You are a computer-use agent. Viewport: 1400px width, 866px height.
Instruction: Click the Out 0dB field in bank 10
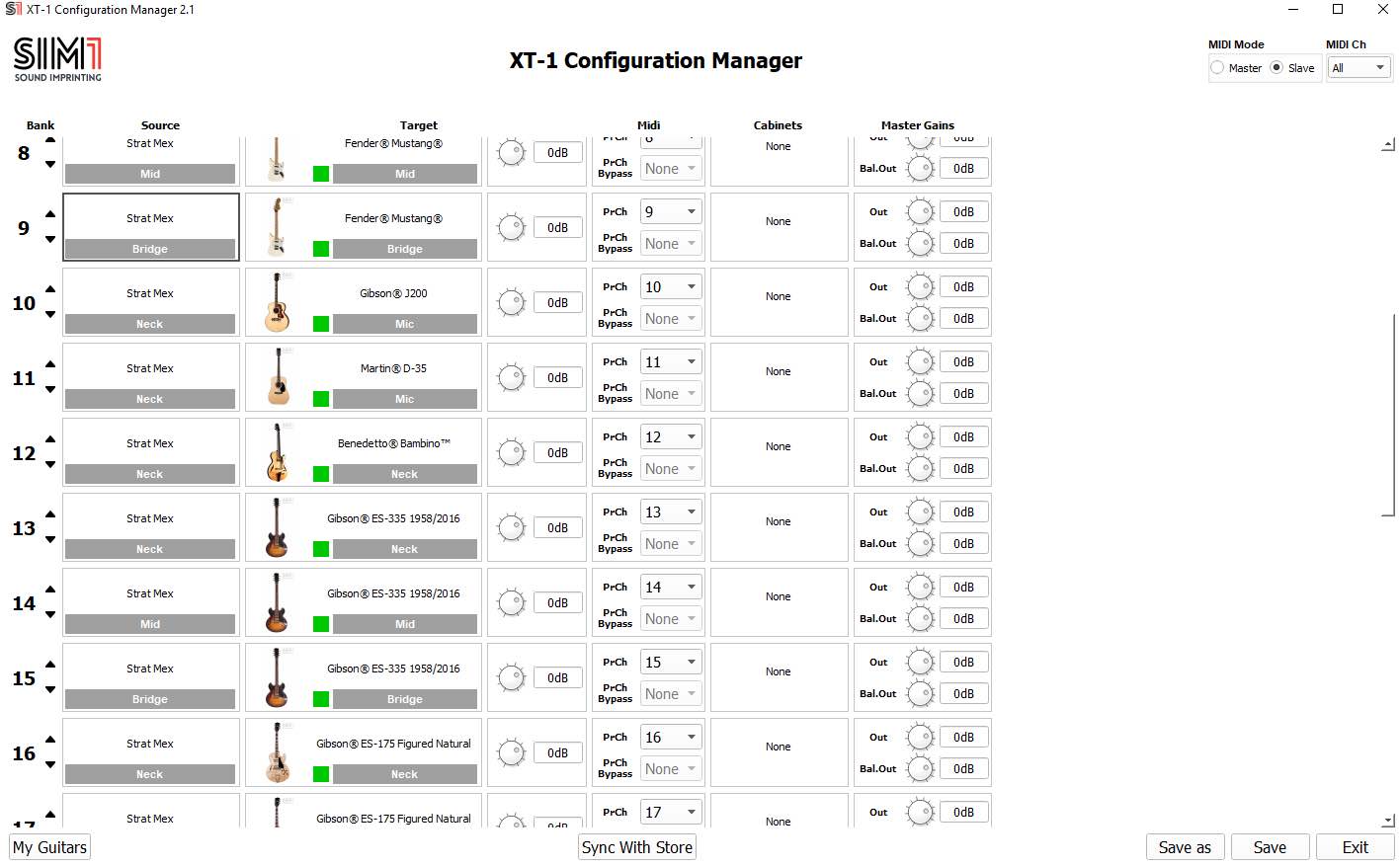[x=963, y=286]
